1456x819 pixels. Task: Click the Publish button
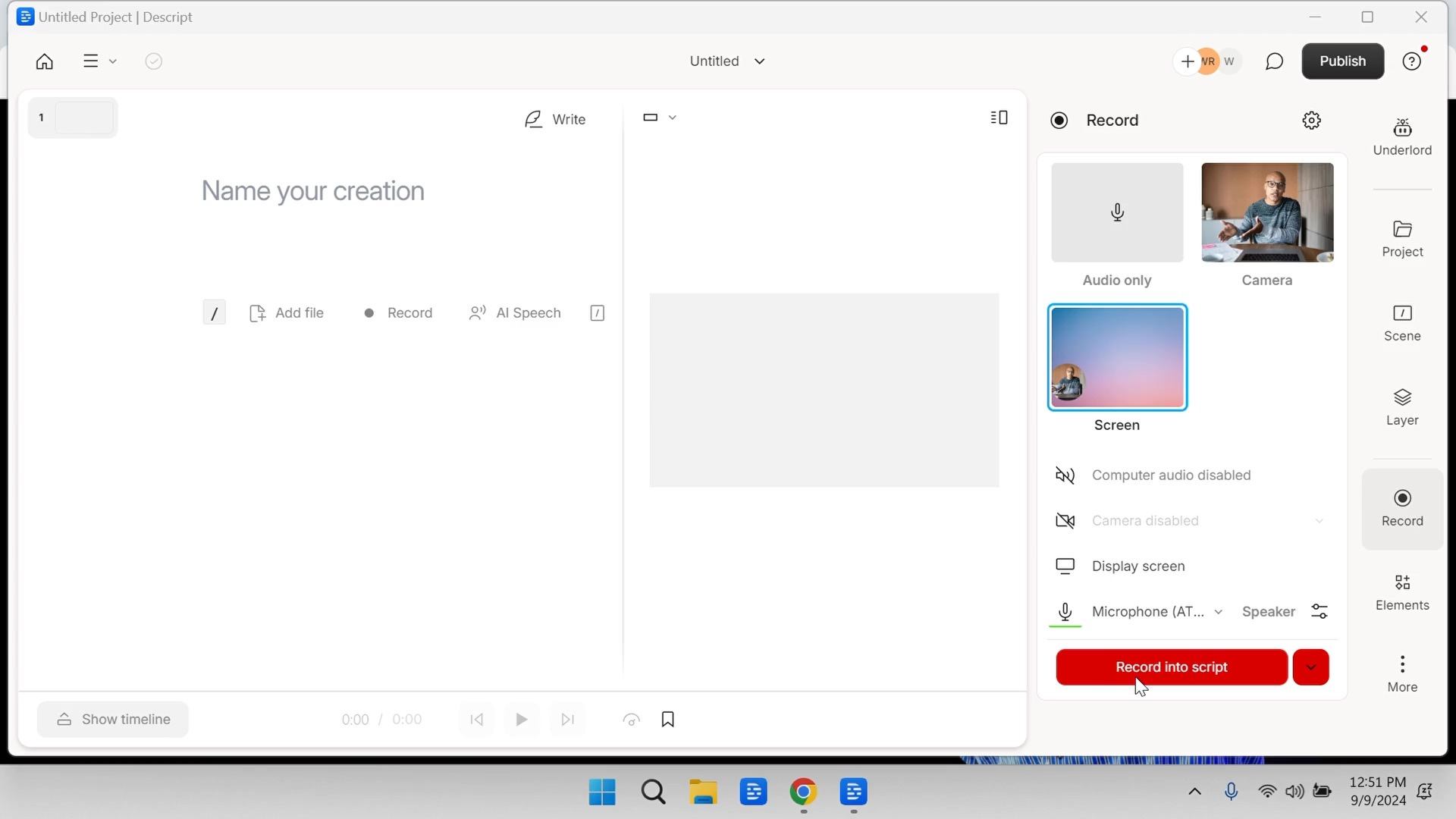pyautogui.click(x=1341, y=61)
